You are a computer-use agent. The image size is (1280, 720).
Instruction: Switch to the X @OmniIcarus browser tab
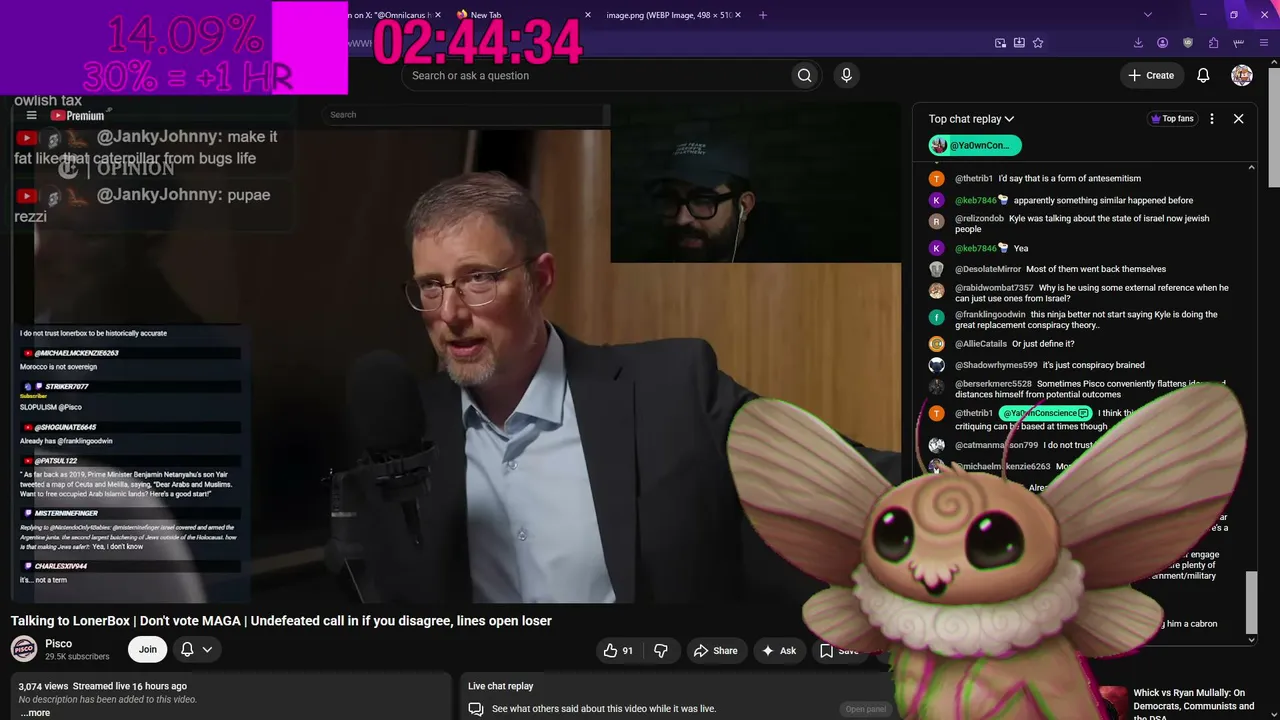coord(395,15)
